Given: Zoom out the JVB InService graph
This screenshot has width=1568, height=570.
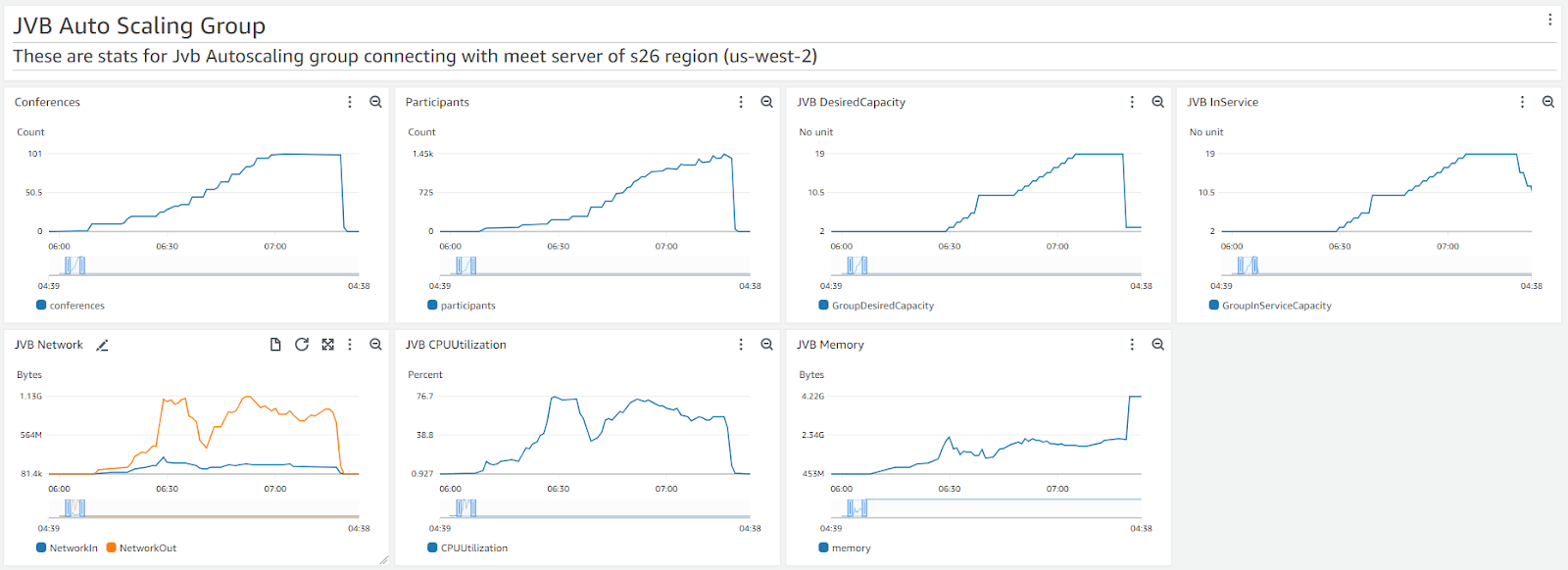Looking at the screenshot, I should coord(1548,102).
